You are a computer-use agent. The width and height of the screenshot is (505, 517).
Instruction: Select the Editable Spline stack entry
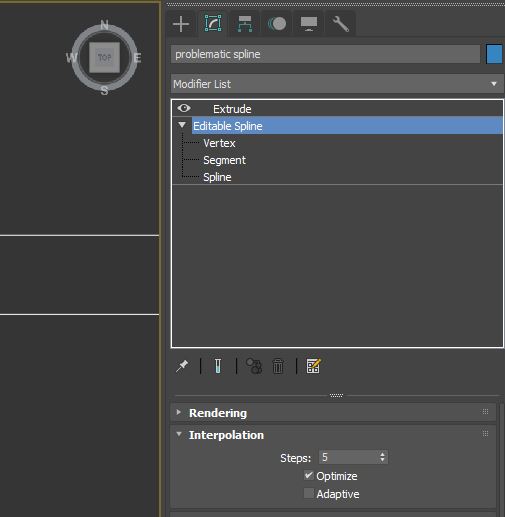coord(347,126)
